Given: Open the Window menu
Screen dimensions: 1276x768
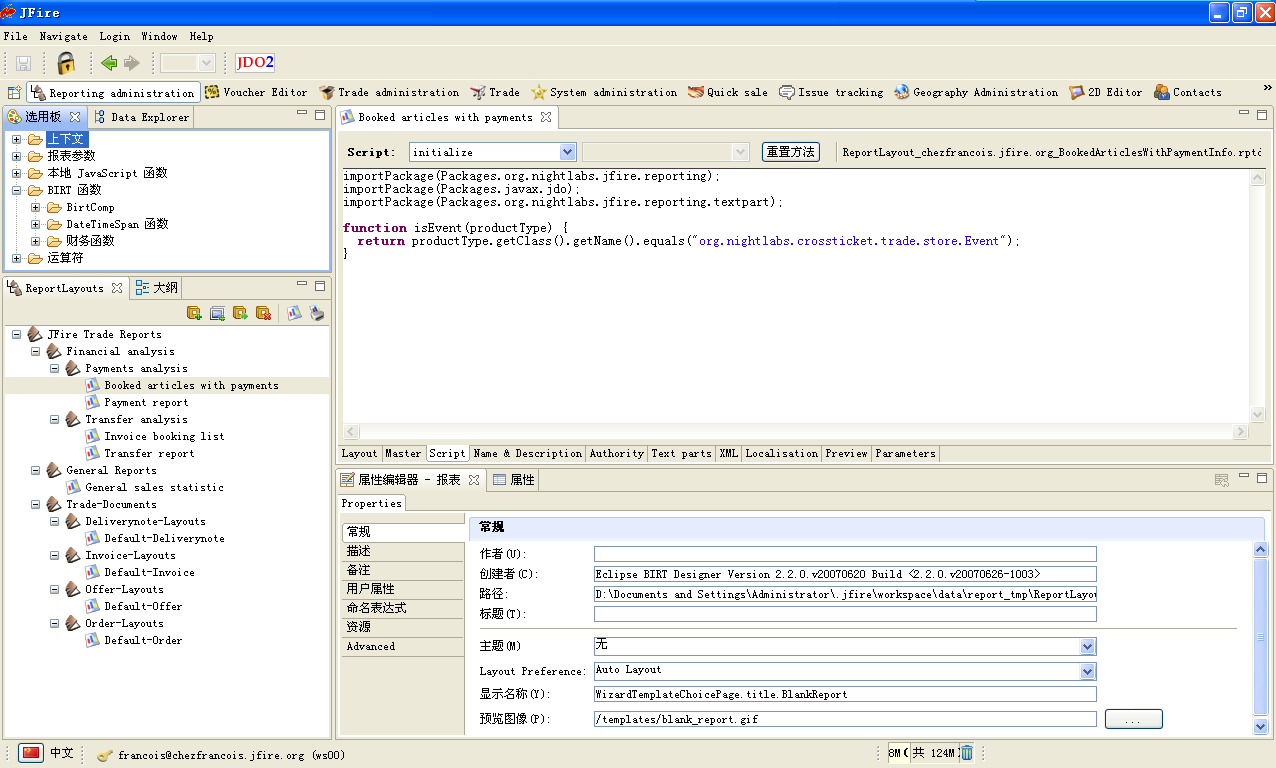Looking at the screenshot, I should (x=159, y=36).
